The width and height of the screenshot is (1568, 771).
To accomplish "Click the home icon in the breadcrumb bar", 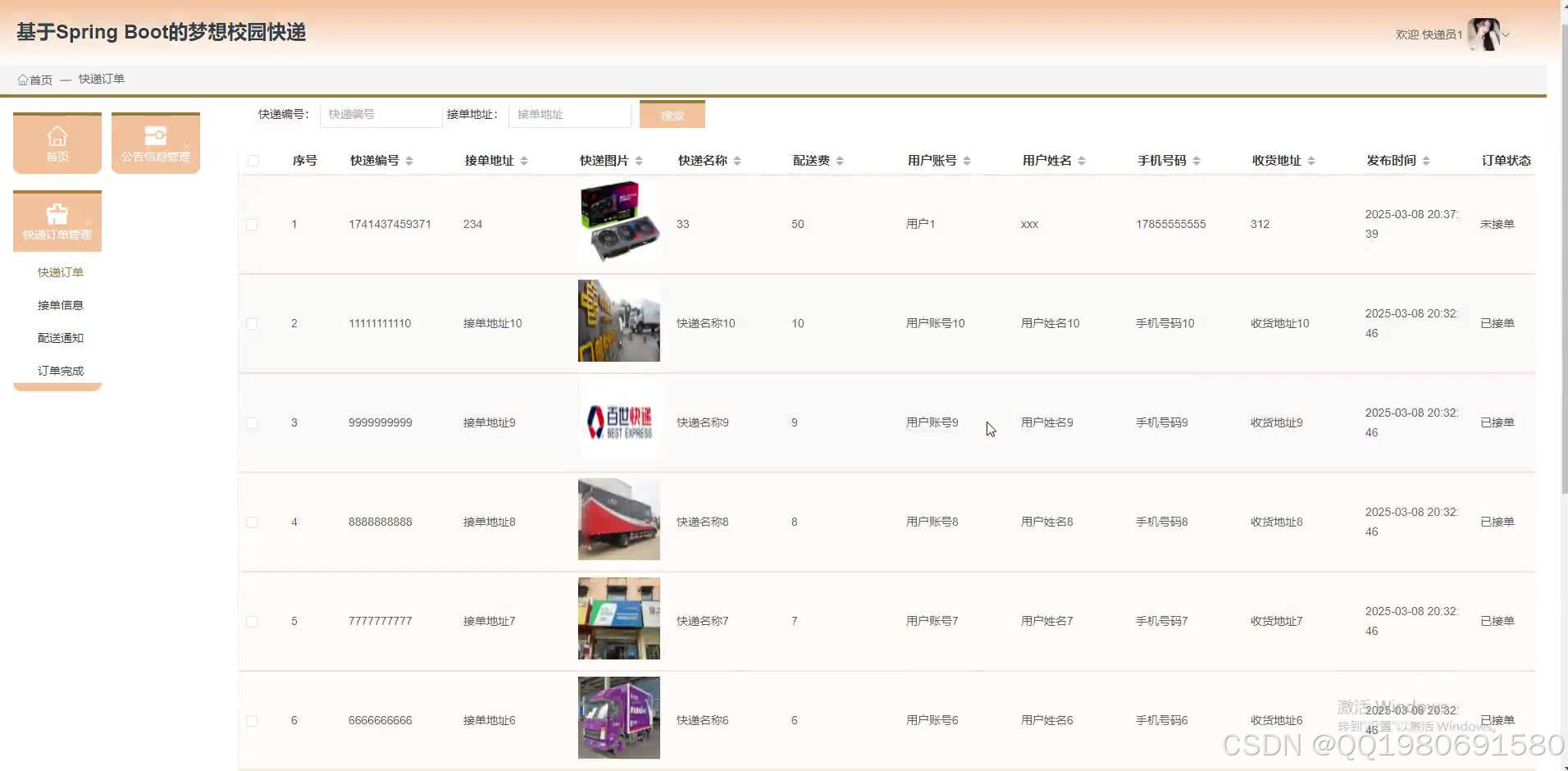I will (x=23, y=79).
